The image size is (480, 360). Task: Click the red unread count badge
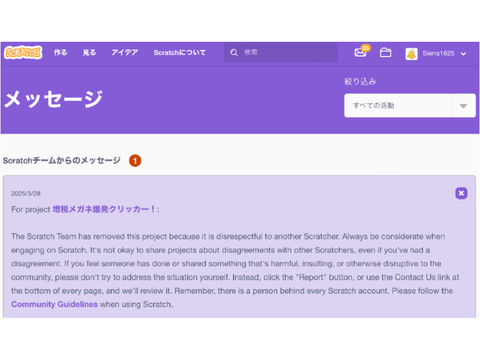click(135, 161)
